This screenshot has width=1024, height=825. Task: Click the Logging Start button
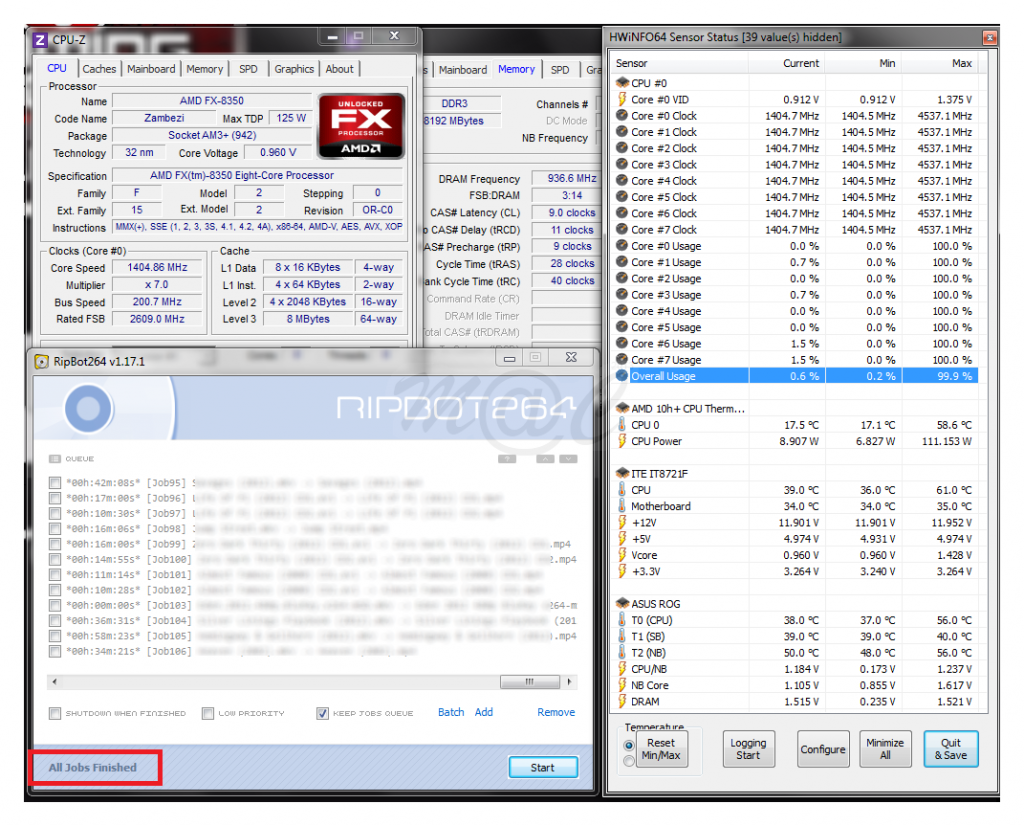click(748, 749)
